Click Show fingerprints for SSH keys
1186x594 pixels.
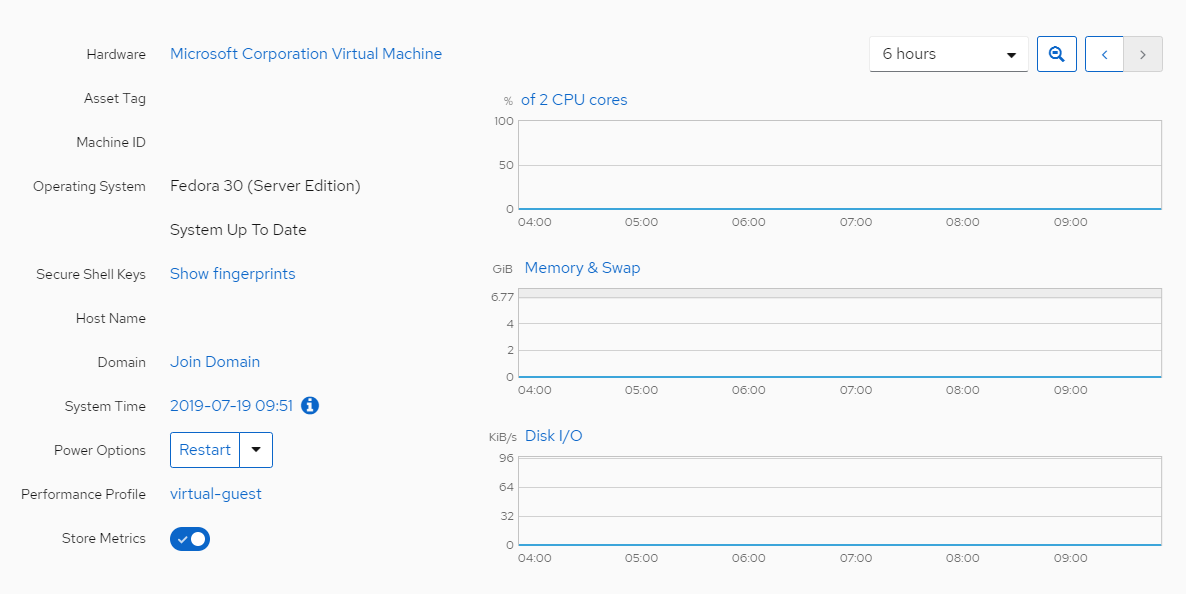232,273
